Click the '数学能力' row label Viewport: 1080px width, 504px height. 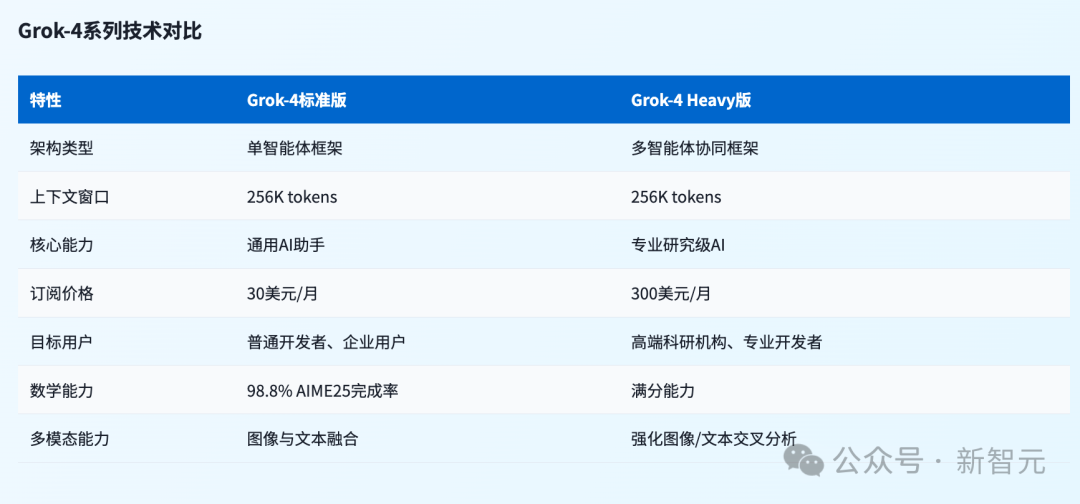[x=61, y=391]
